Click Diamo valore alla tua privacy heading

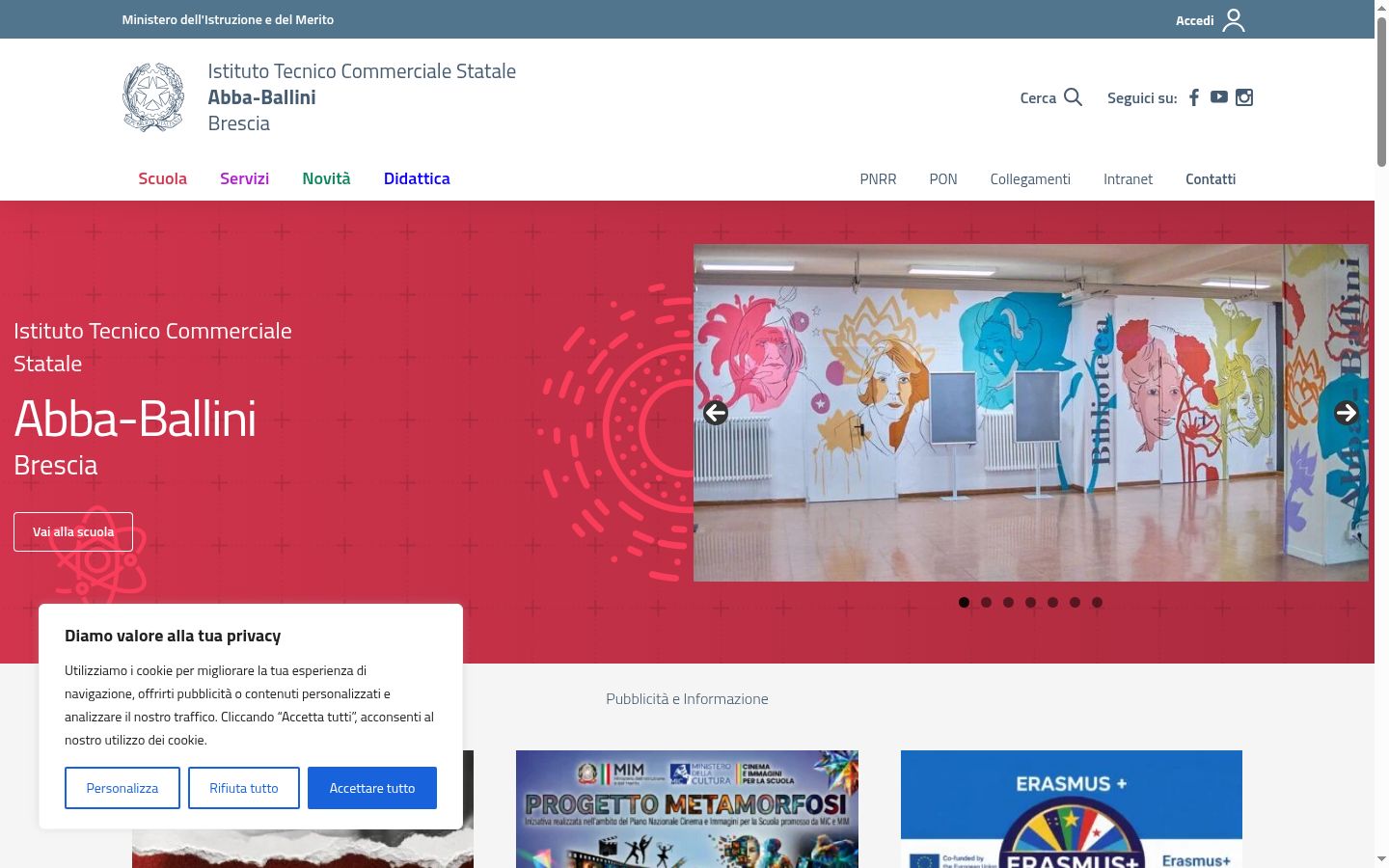click(x=173, y=636)
